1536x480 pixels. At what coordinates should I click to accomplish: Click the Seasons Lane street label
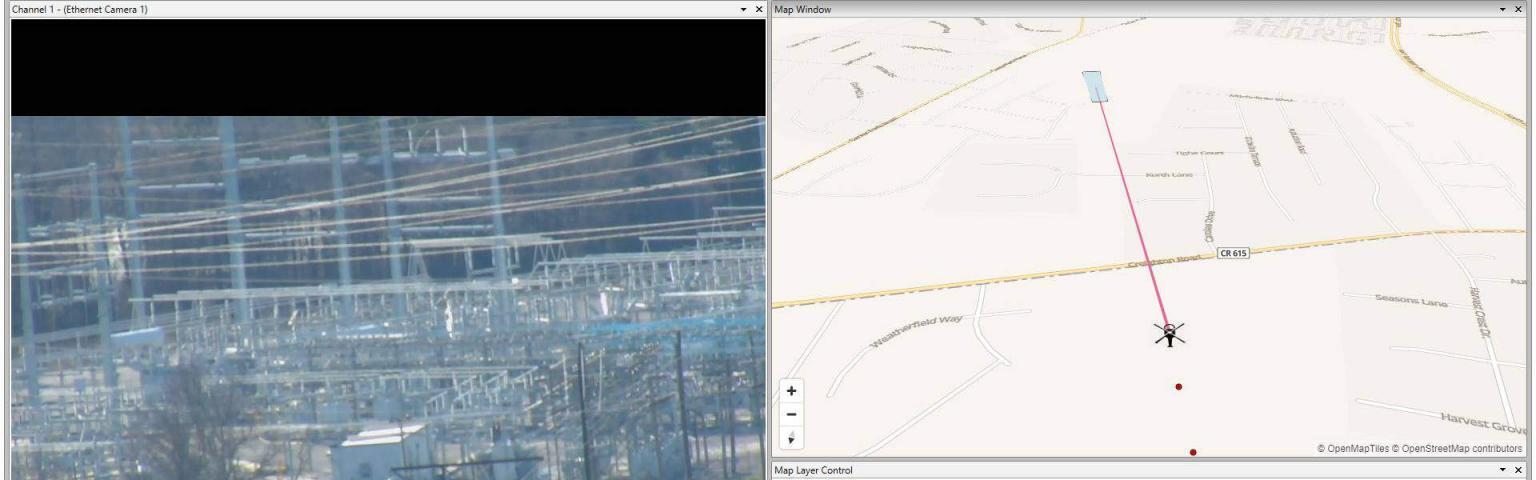[1411, 300]
